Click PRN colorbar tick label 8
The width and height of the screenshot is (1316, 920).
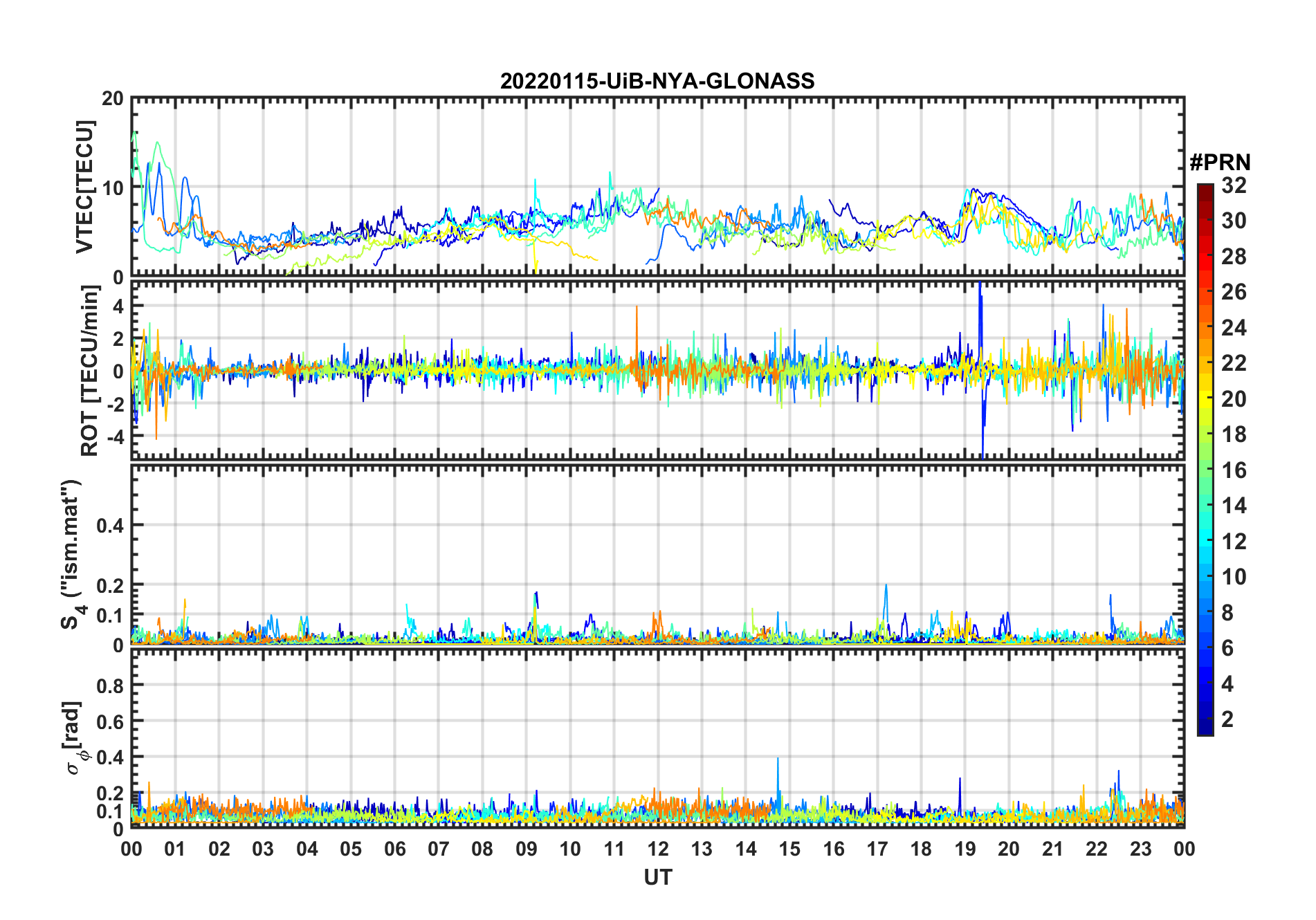pyautogui.click(x=1227, y=613)
